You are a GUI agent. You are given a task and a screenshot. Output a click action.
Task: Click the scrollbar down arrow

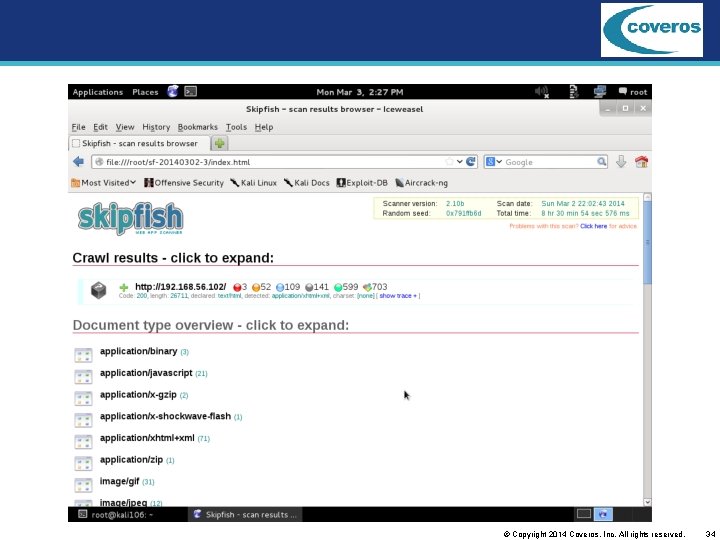pos(647,502)
